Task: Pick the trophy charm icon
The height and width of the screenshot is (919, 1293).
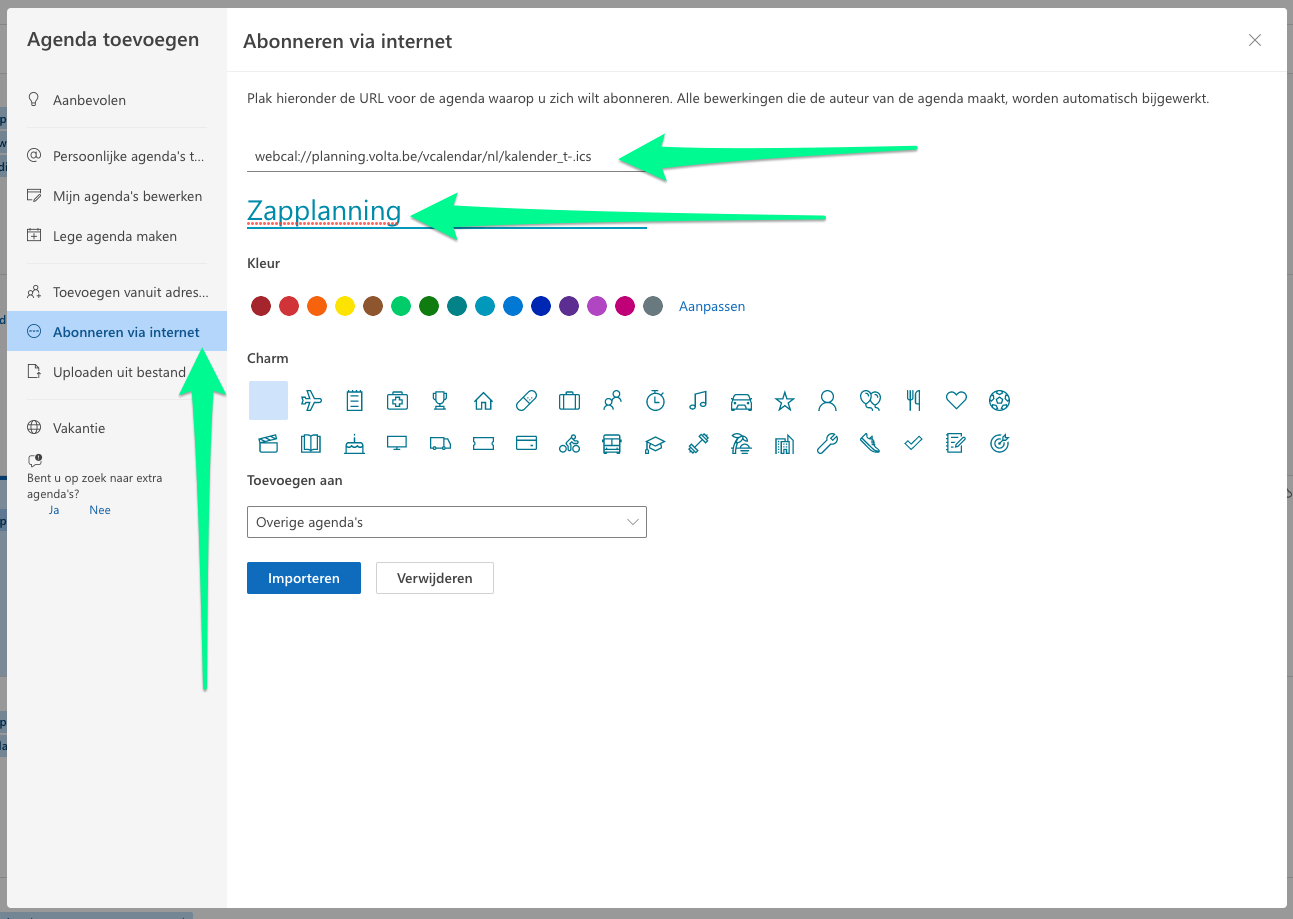Action: pyautogui.click(x=440, y=401)
